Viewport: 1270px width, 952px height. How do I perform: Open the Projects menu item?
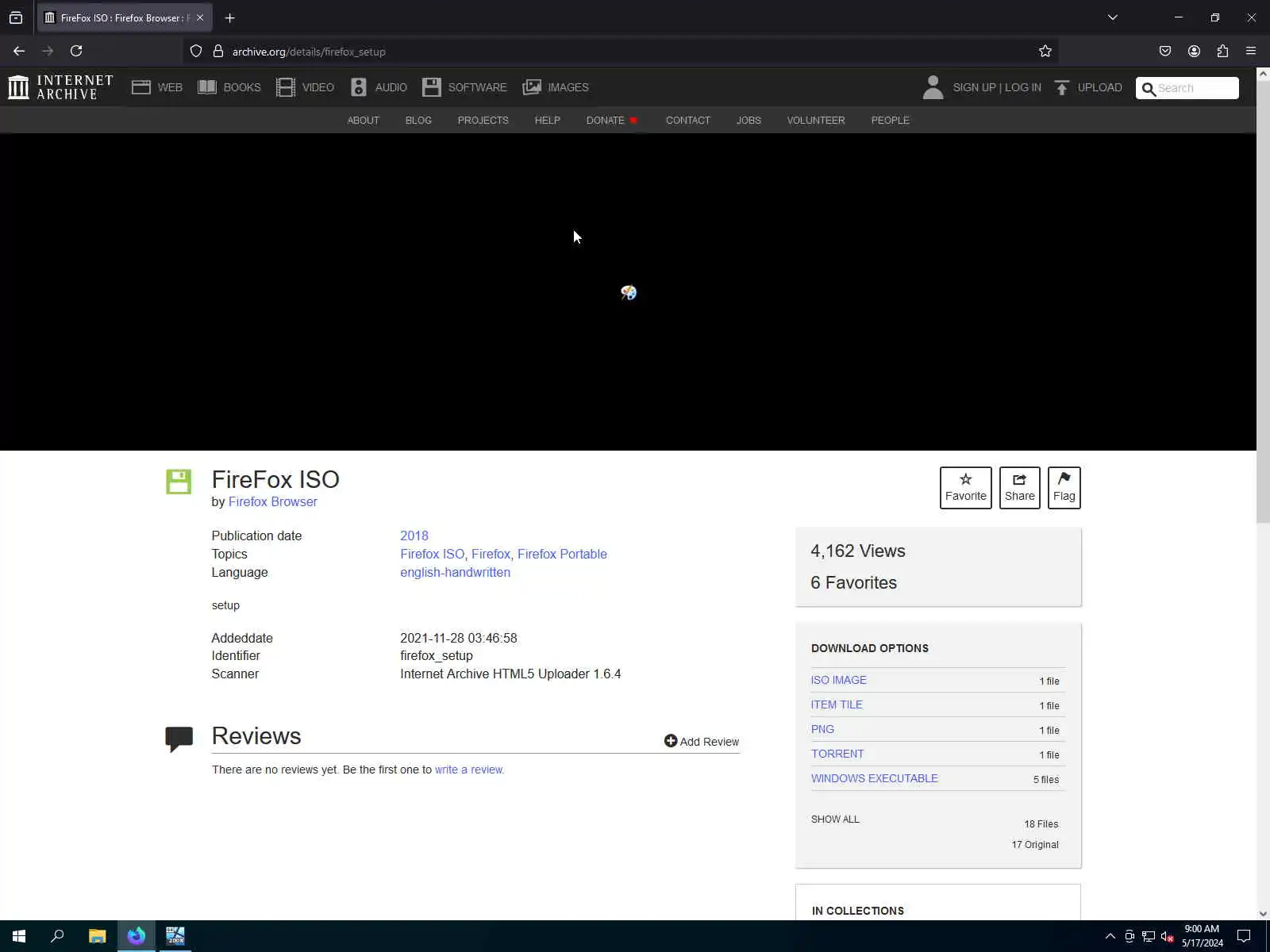[x=483, y=121]
